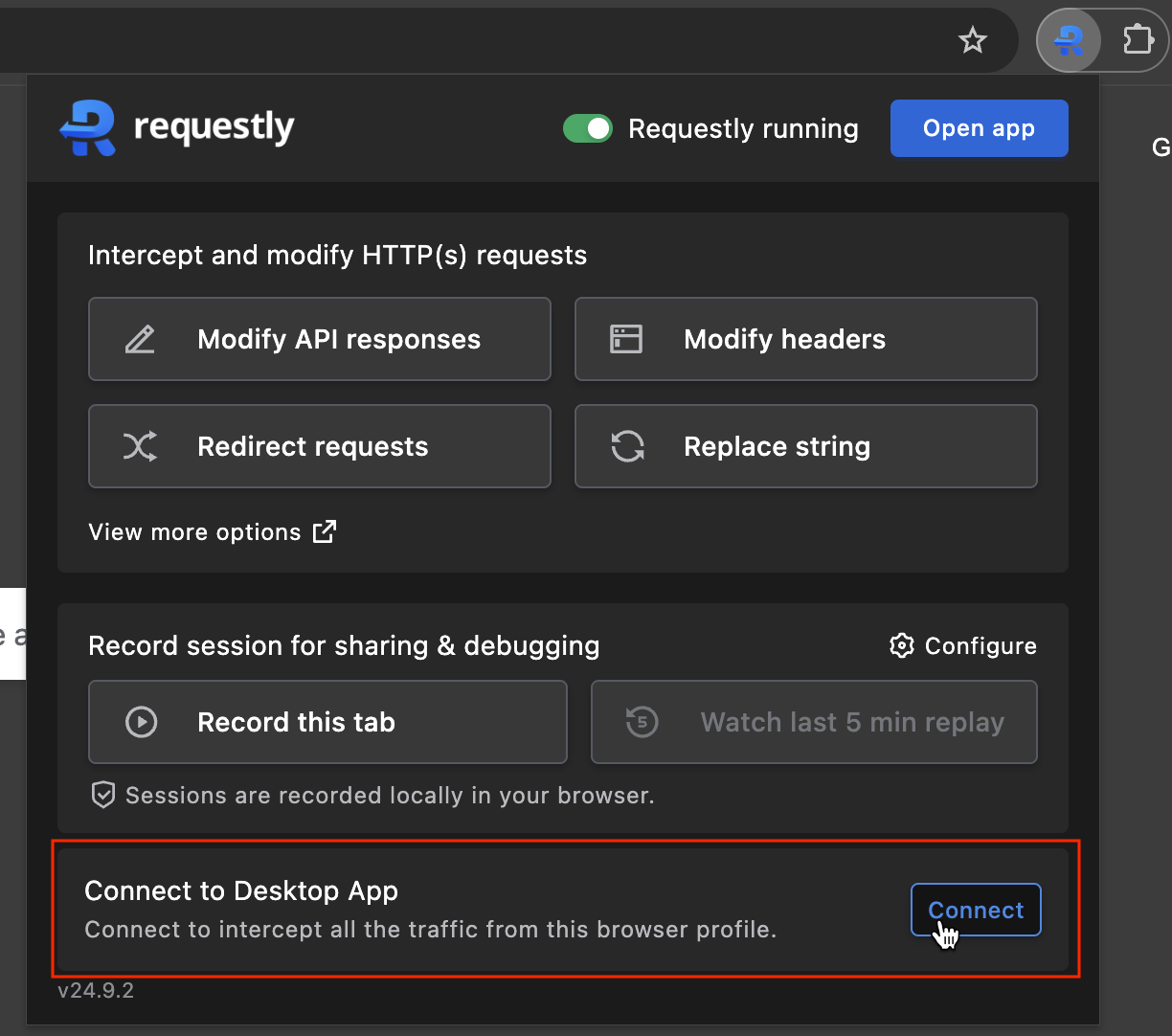Click the shuffle icon for Redirect requests

[140, 446]
